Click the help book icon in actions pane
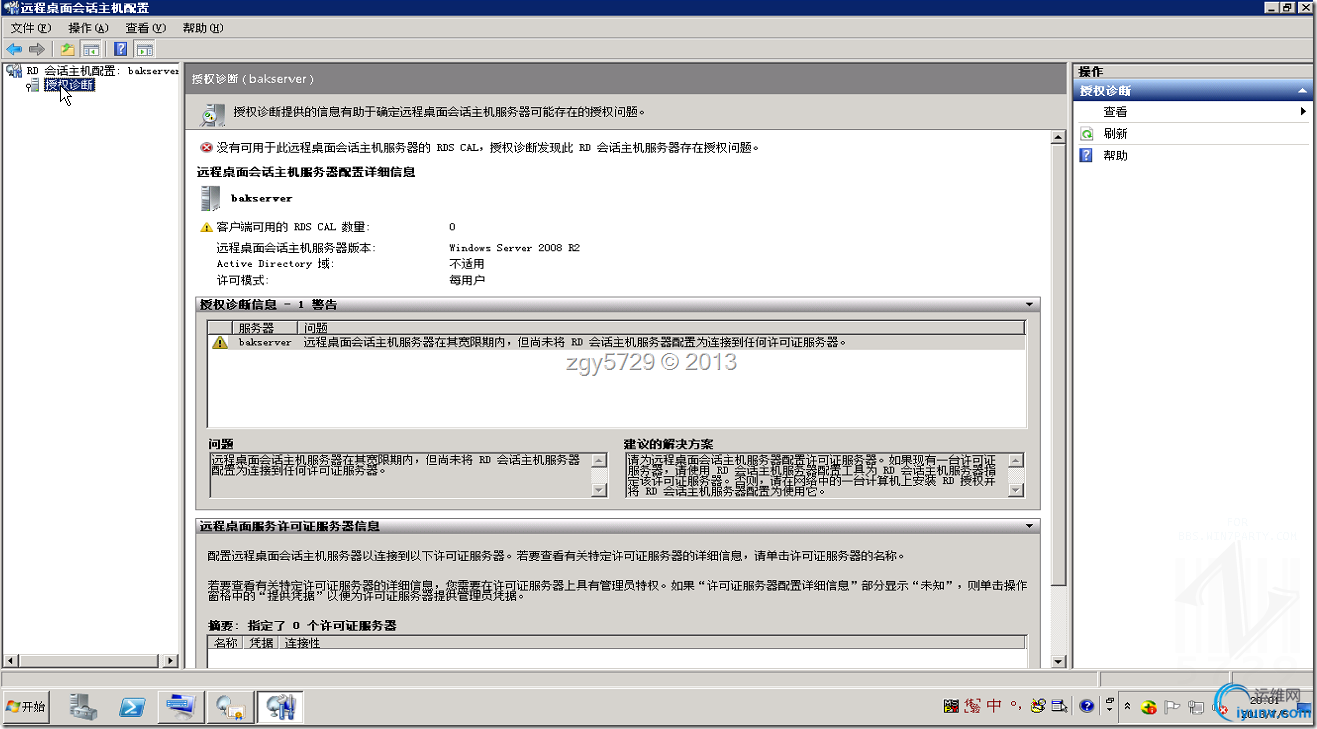Screen dimensions: 1317x729 click(x=1086, y=156)
